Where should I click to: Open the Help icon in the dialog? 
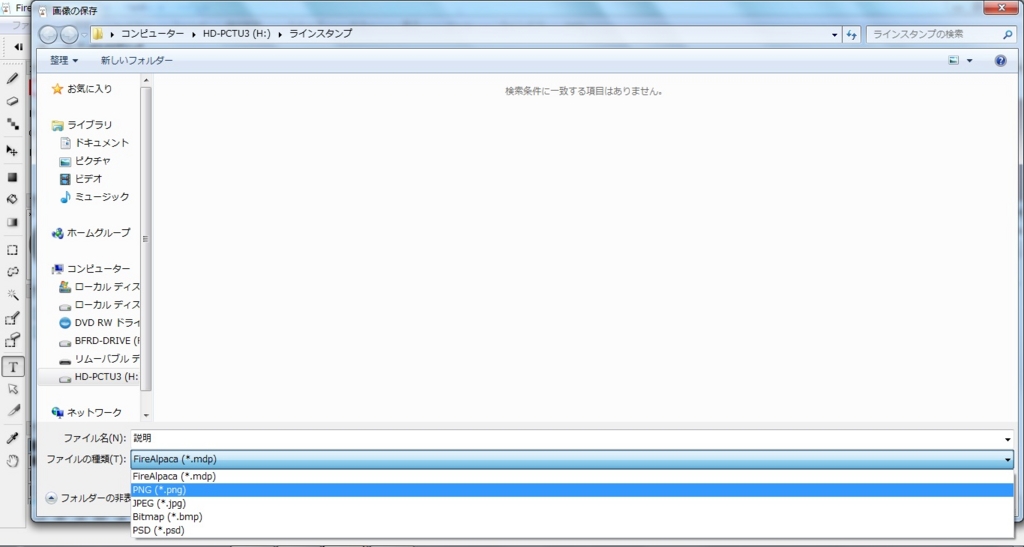click(1000, 61)
